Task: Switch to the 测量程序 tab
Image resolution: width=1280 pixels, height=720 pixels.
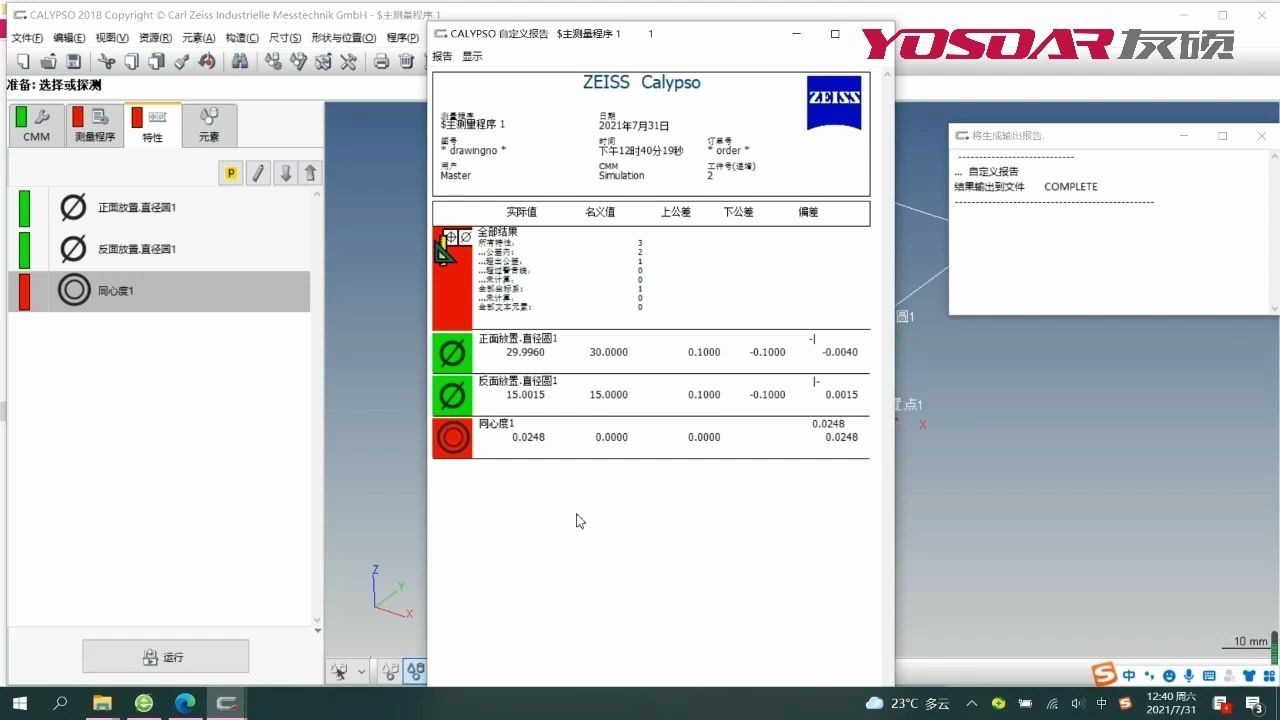Action: 95,125
